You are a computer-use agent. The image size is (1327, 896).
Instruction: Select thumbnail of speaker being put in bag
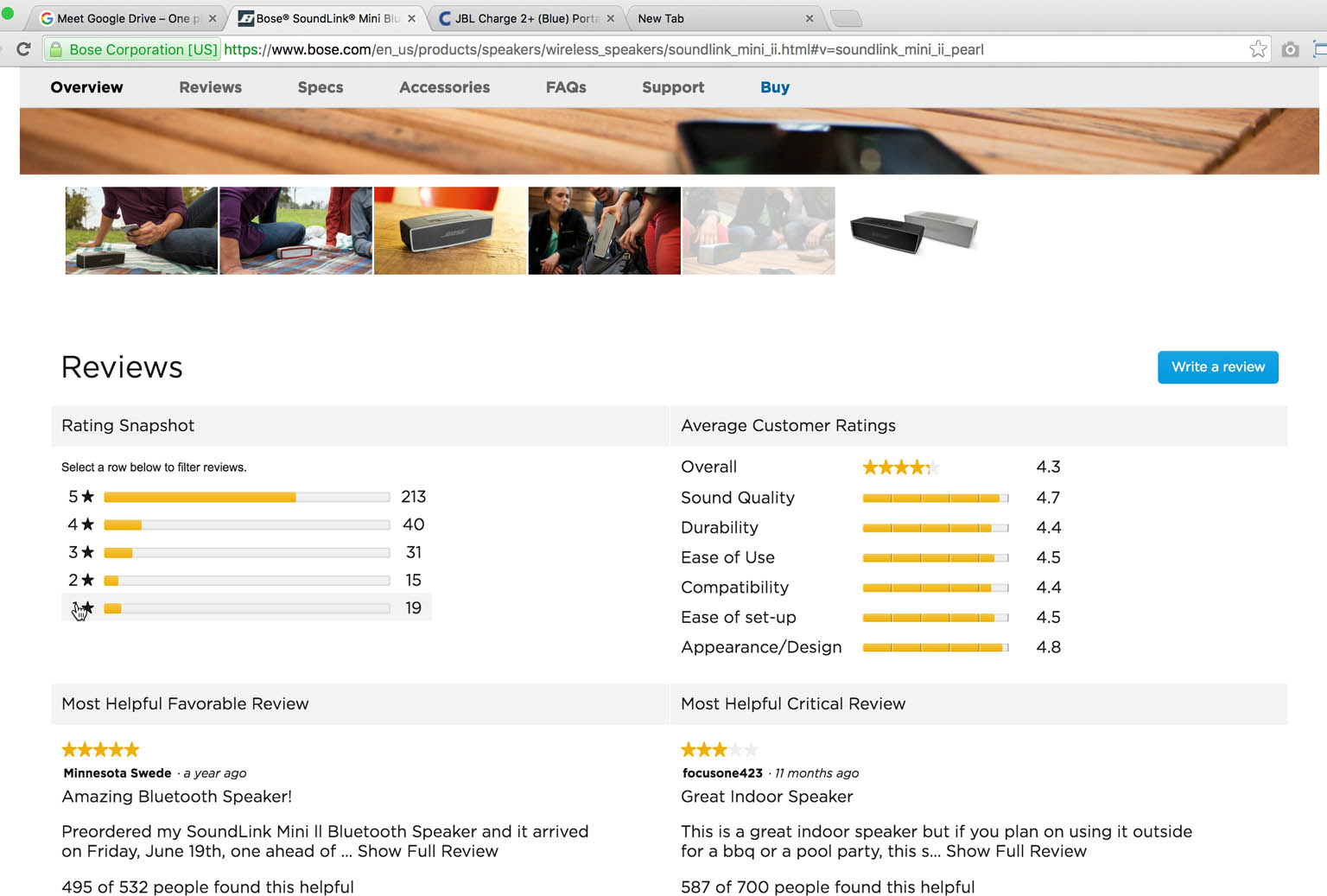pos(604,231)
